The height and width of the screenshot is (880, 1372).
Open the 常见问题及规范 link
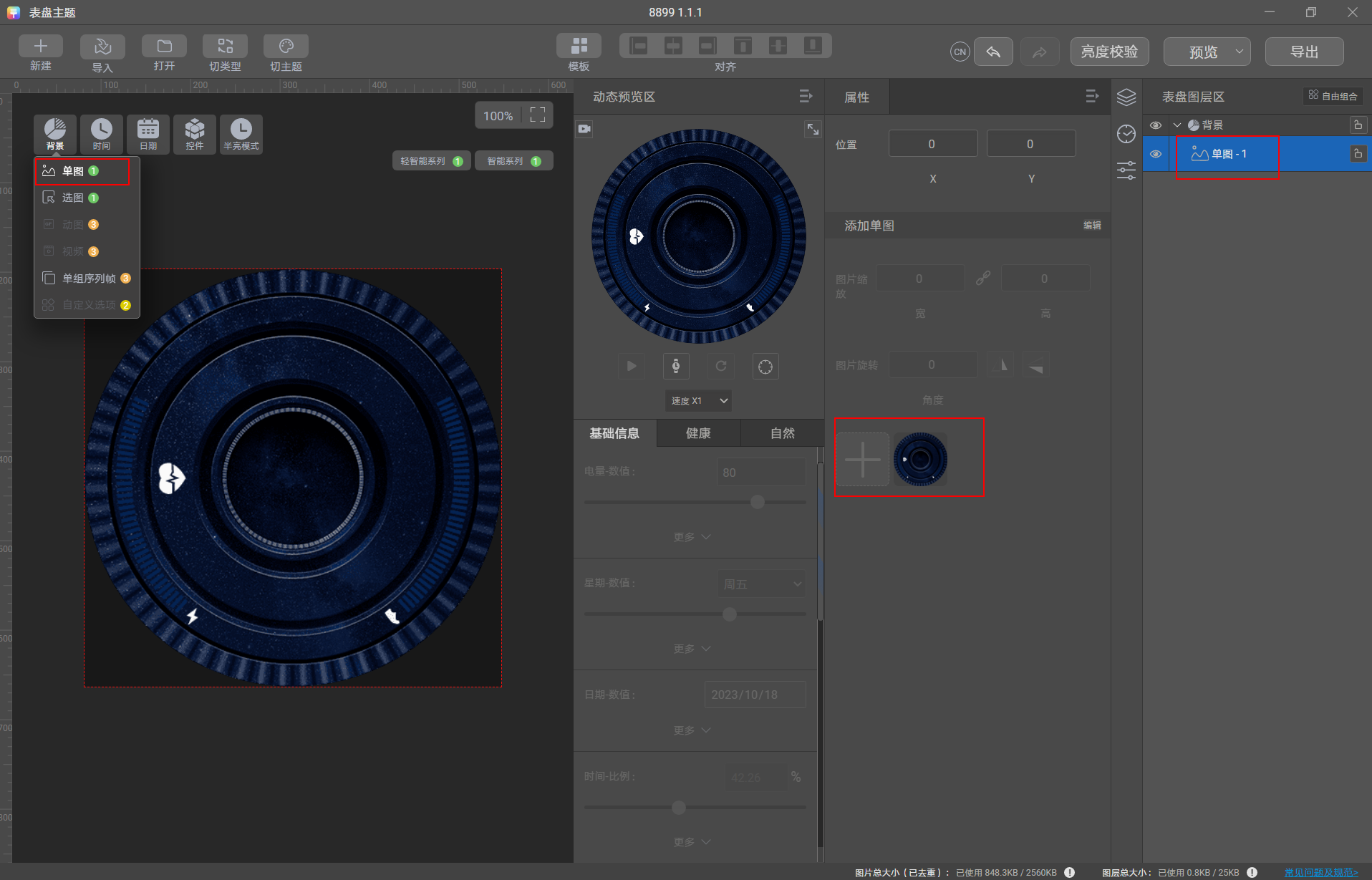(1321, 872)
